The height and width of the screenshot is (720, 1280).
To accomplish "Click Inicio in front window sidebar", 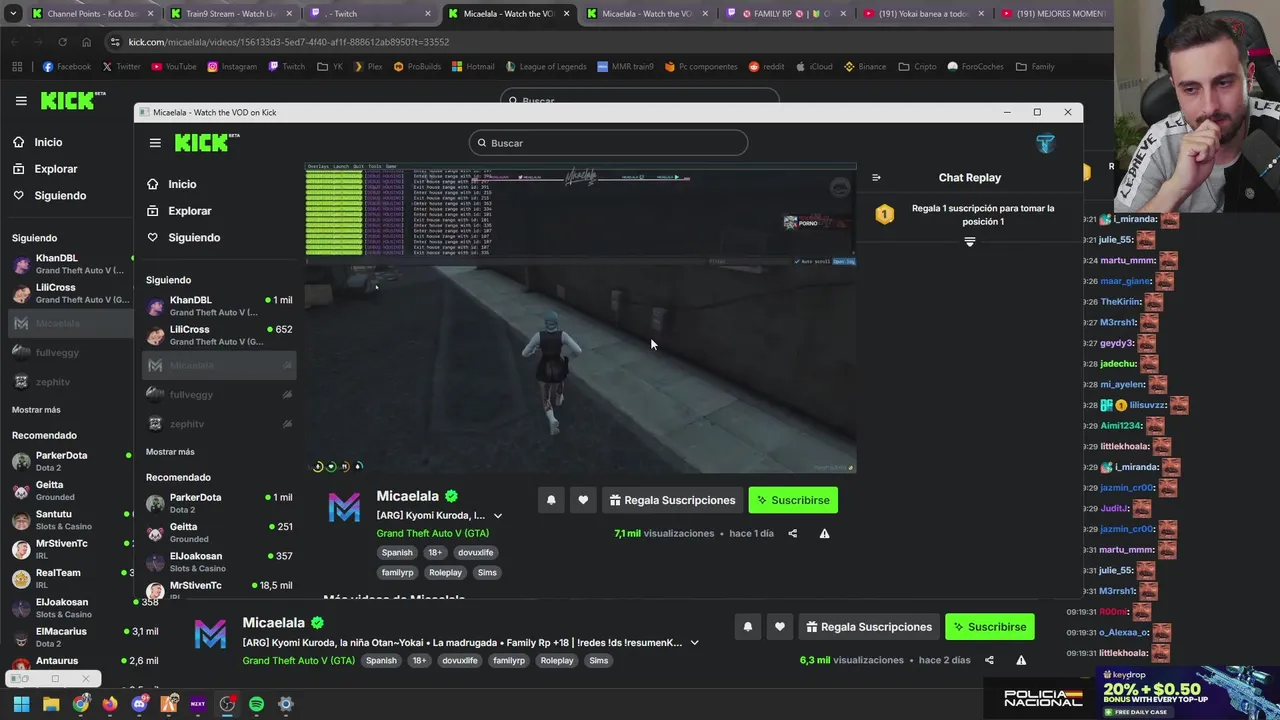I will pyautogui.click(x=172, y=184).
